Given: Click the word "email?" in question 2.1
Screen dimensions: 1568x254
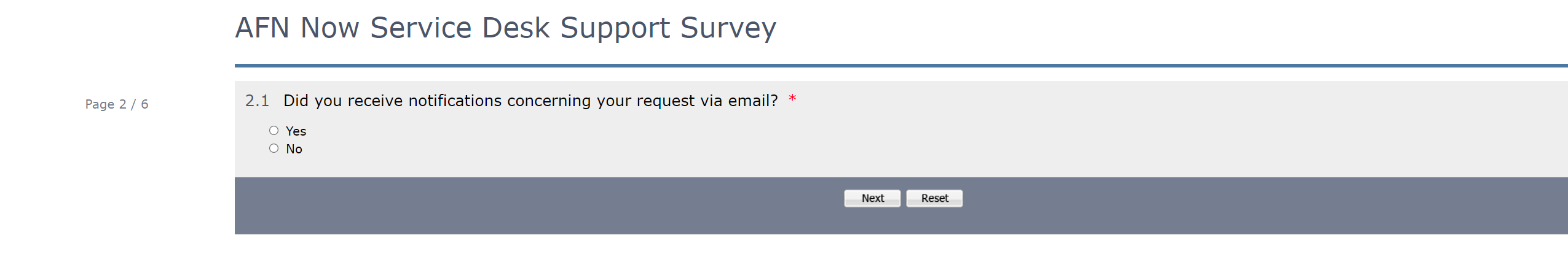Looking at the screenshot, I should tap(753, 101).
